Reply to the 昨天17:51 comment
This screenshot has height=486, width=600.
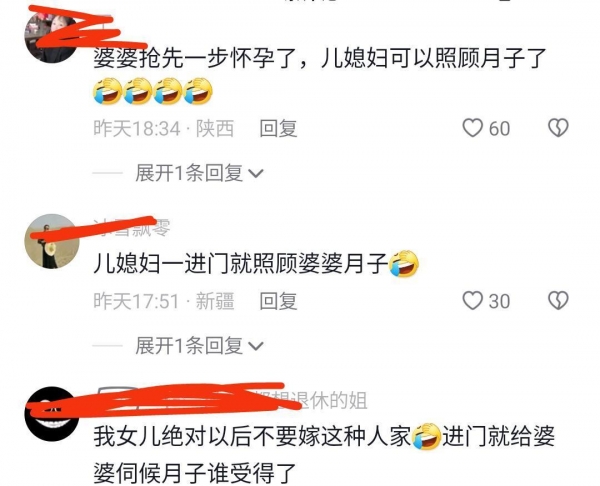[x=278, y=301]
